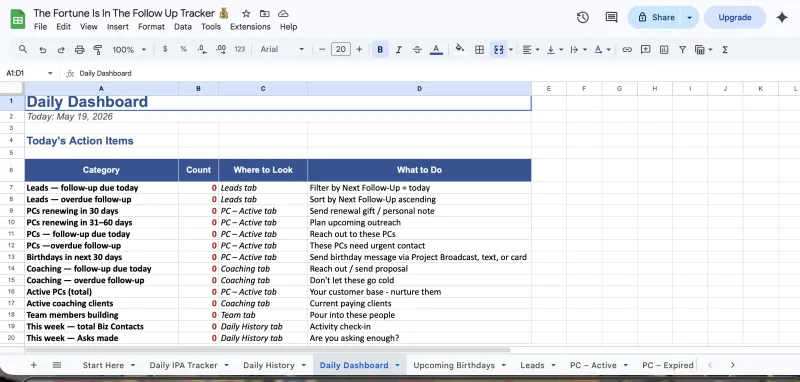Click the Share button
The image size is (800, 382).
click(657, 17)
